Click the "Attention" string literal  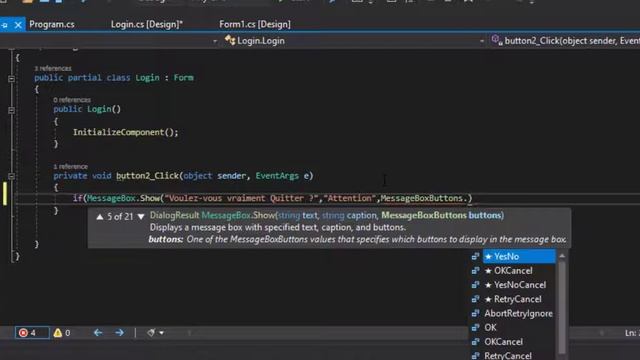click(x=350, y=198)
